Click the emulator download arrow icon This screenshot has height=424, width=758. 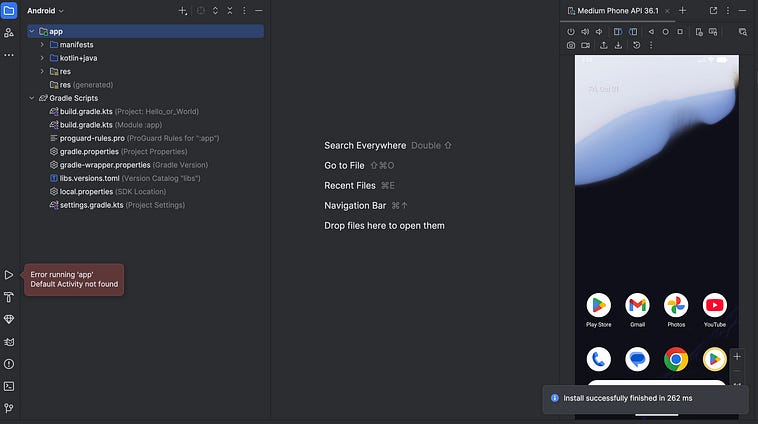click(618, 45)
